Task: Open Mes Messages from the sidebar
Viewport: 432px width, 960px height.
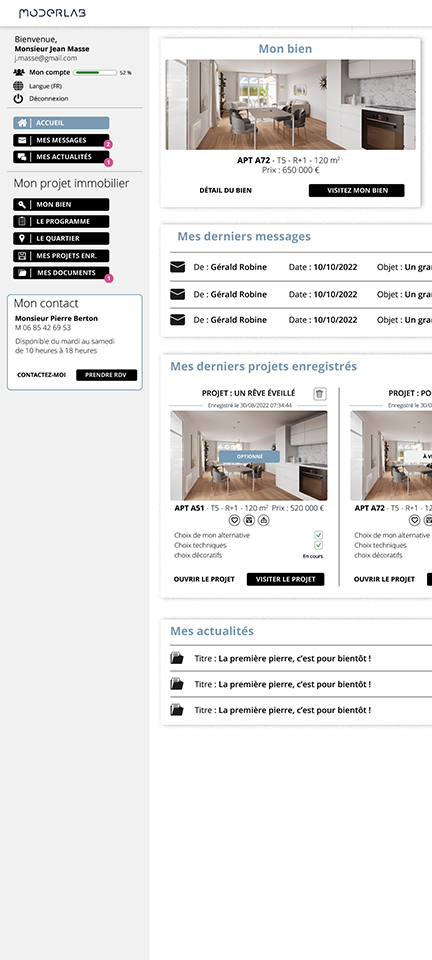Action: (x=61, y=140)
